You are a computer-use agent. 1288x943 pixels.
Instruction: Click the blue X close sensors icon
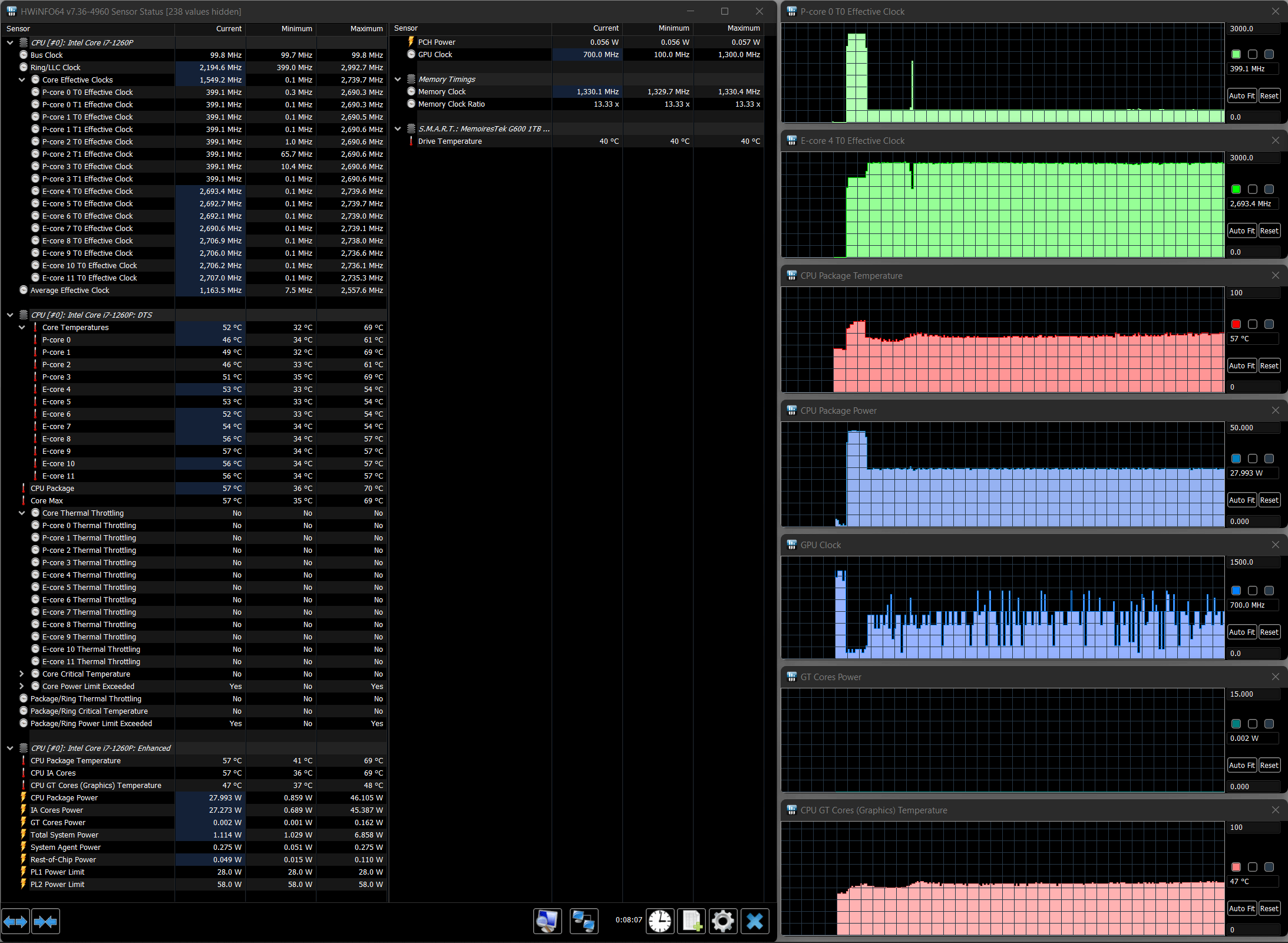pos(755,921)
